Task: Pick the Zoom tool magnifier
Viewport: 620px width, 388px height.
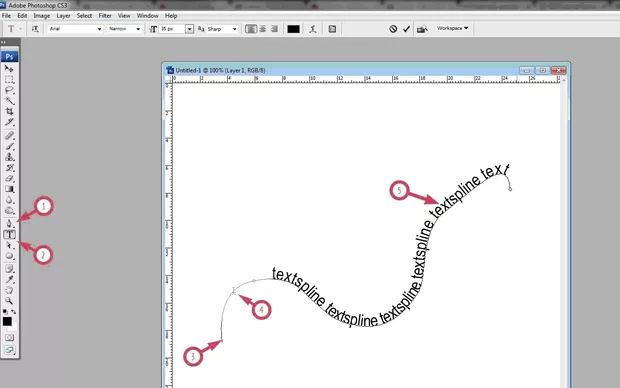Action: [x=9, y=301]
